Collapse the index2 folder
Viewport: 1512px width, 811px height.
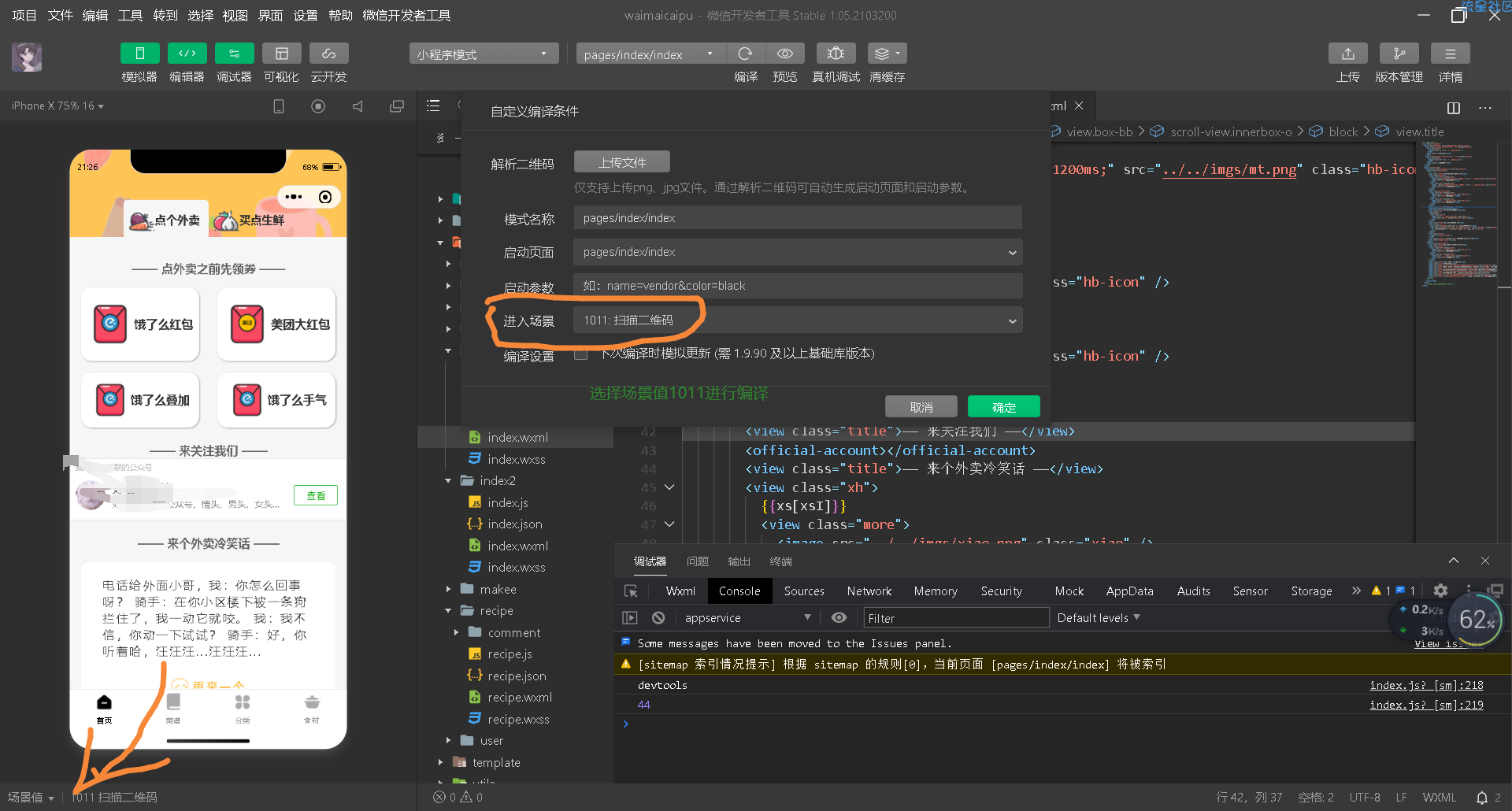click(448, 480)
